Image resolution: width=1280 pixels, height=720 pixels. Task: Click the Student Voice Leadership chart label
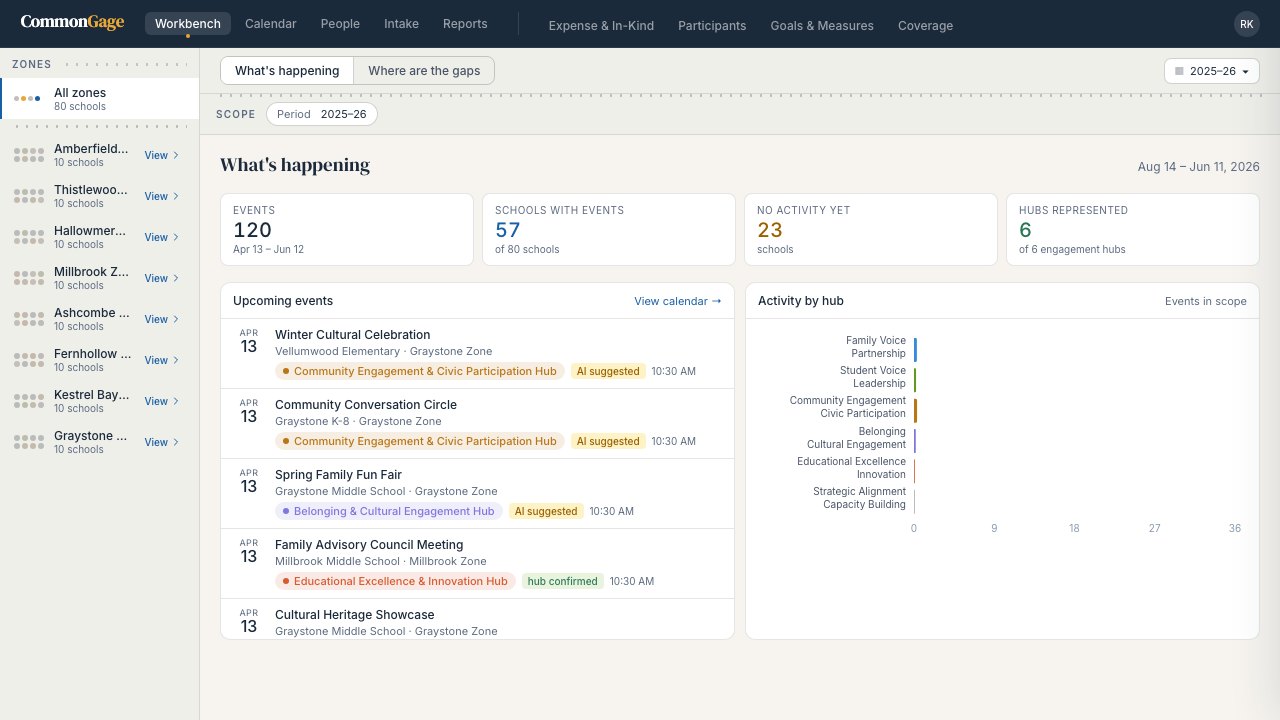pyautogui.click(x=873, y=377)
